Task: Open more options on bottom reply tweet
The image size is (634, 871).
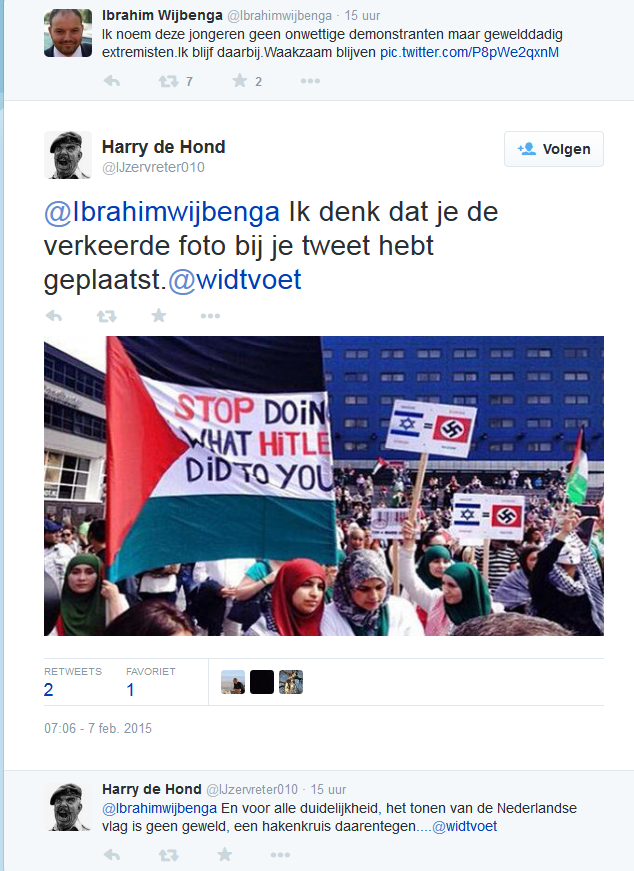Action: coord(280,854)
